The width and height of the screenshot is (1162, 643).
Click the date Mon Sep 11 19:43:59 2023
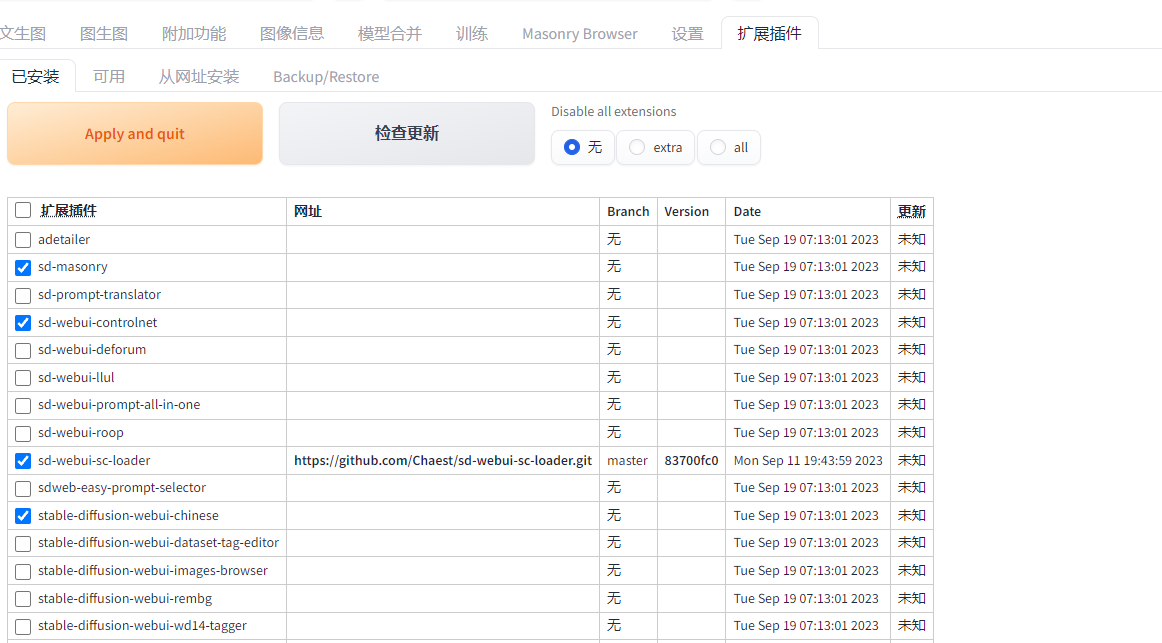tap(808, 460)
